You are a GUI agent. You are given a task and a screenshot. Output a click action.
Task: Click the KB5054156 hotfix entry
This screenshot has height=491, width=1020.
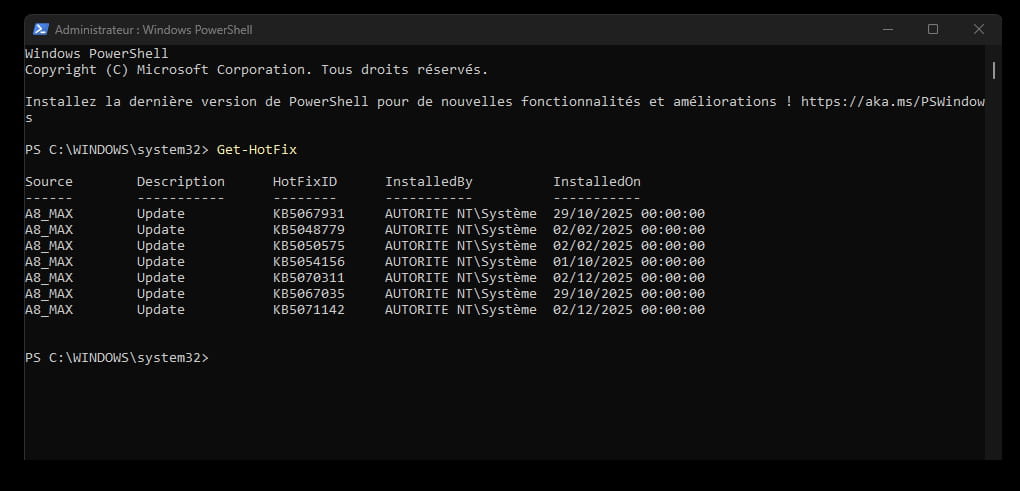tap(308, 262)
